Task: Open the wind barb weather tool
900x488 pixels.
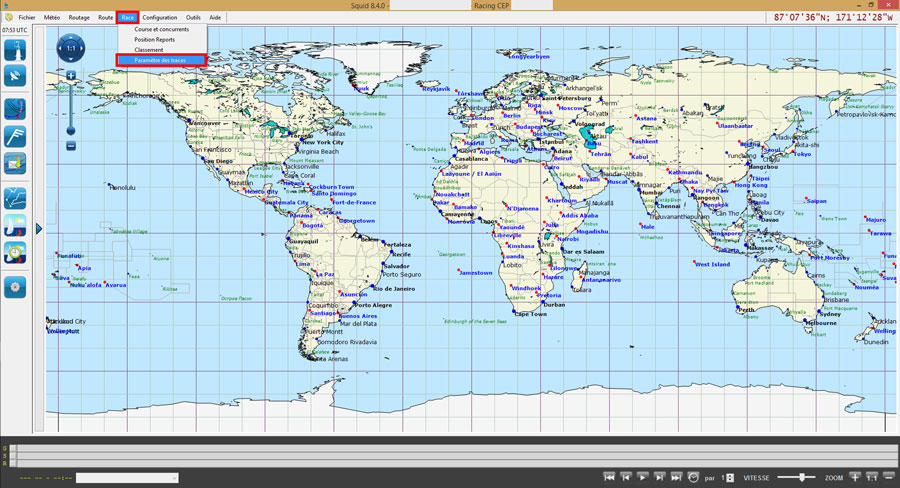Action: click(15, 135)
